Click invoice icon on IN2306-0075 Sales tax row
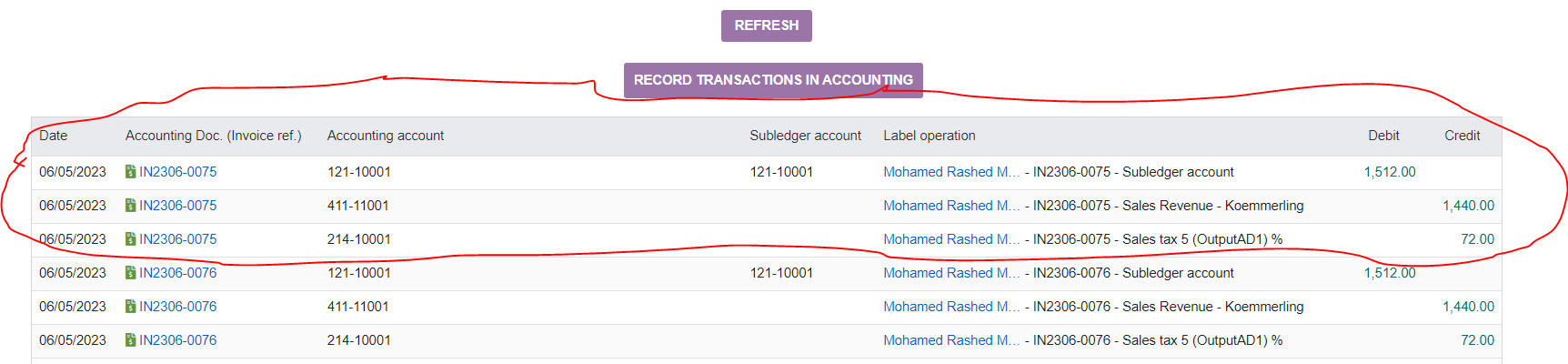 [131, 239]
